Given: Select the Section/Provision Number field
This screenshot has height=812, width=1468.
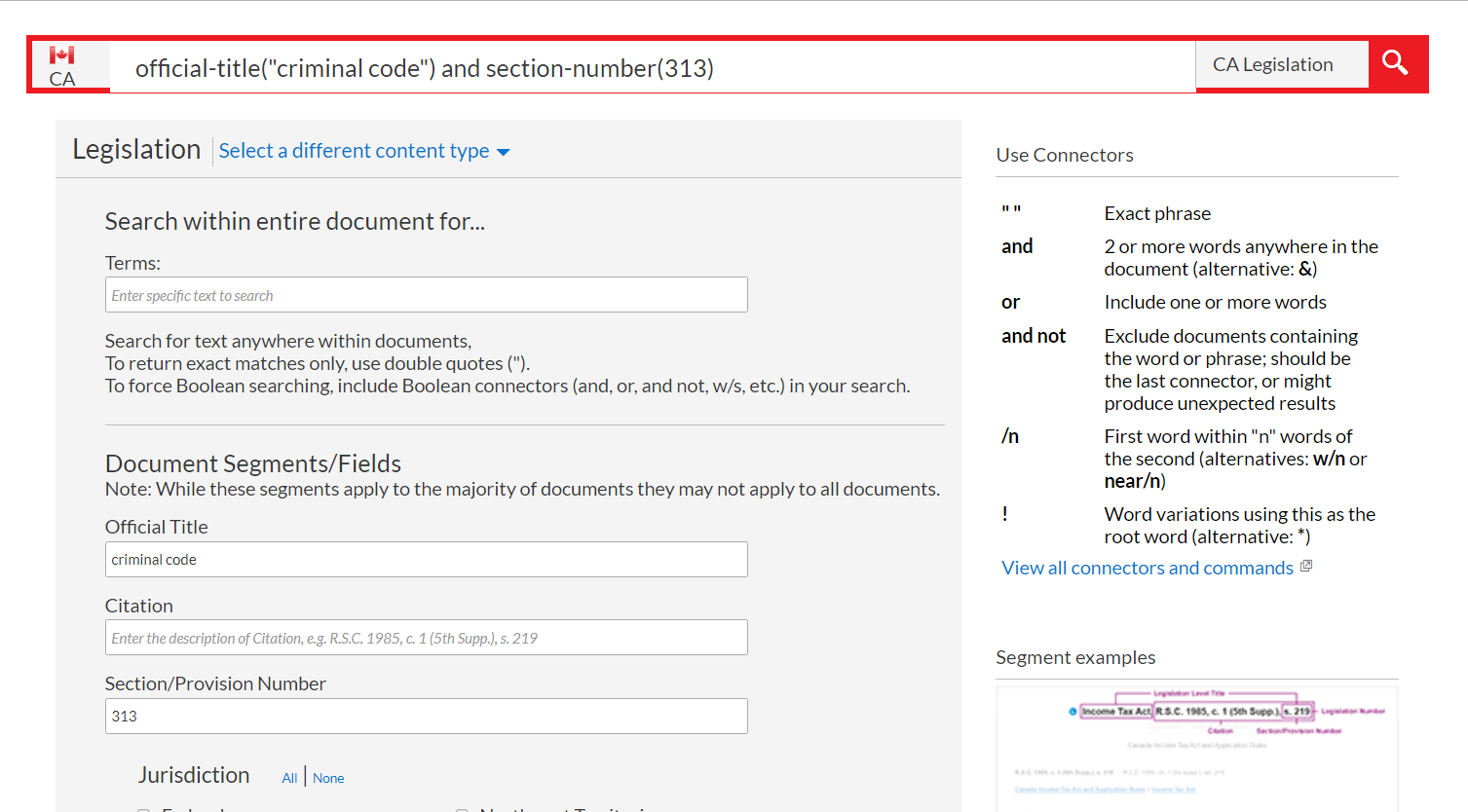Looking at the screenshot, I should pos(426,717).
